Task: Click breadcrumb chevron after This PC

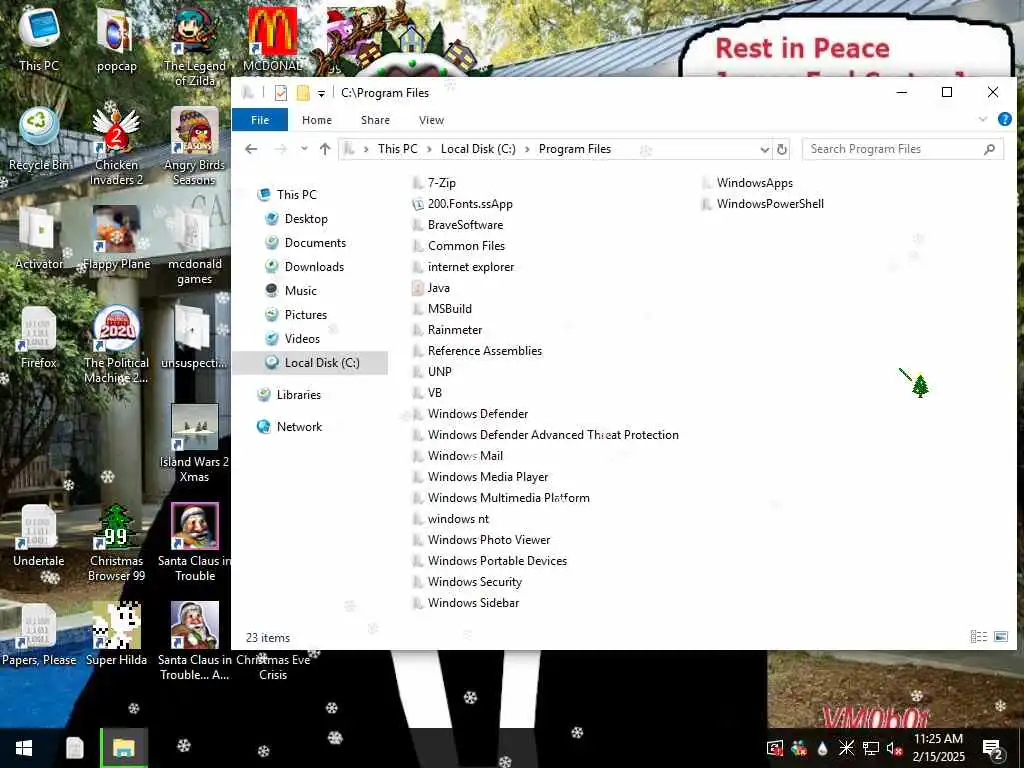Action: [429, 149]
